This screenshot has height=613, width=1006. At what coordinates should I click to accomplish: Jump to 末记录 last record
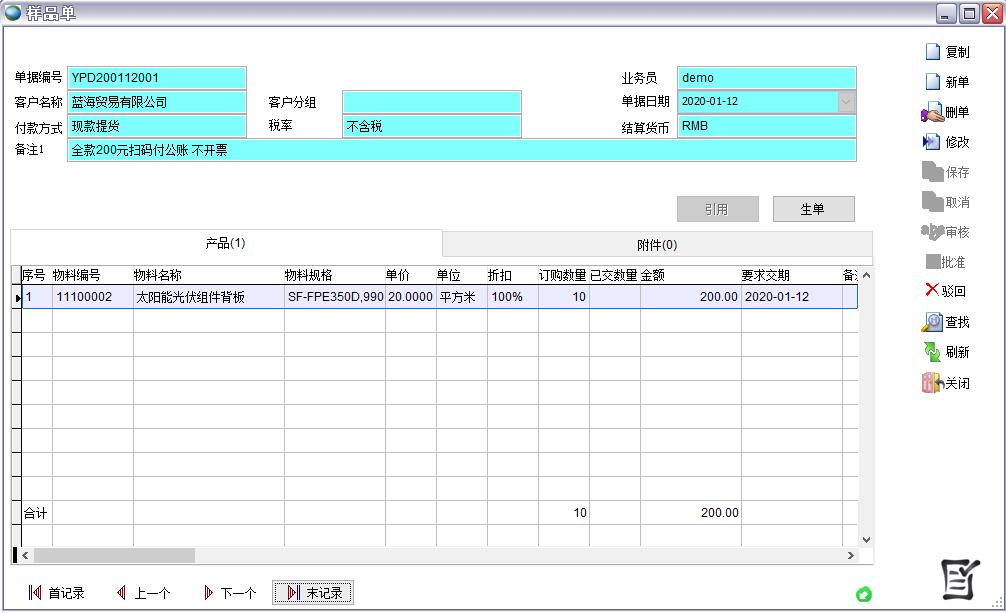pyautogui.click(x=313, y=593)
